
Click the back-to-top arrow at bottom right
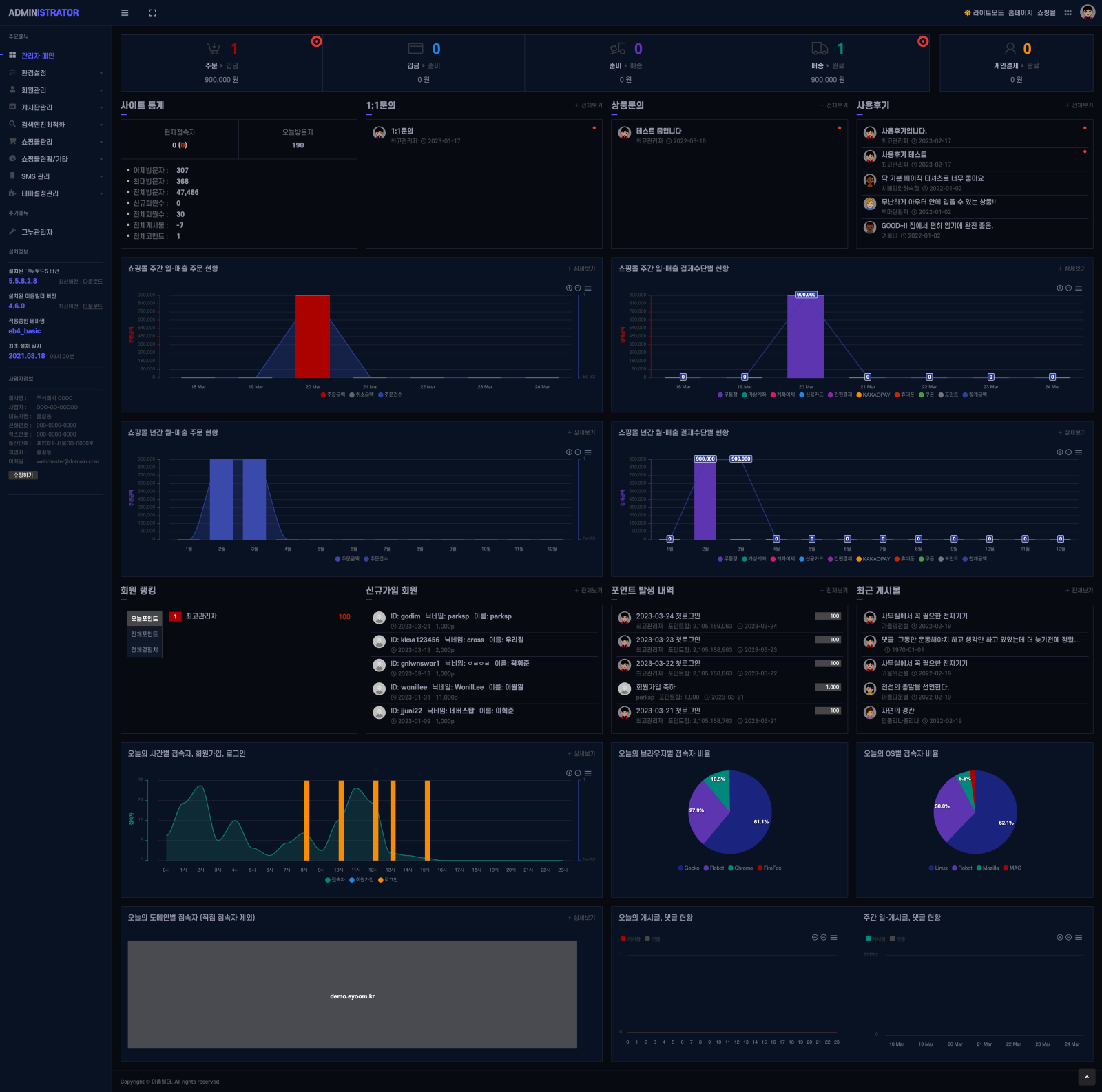pyautogui.click(x=1086, y=1077)
